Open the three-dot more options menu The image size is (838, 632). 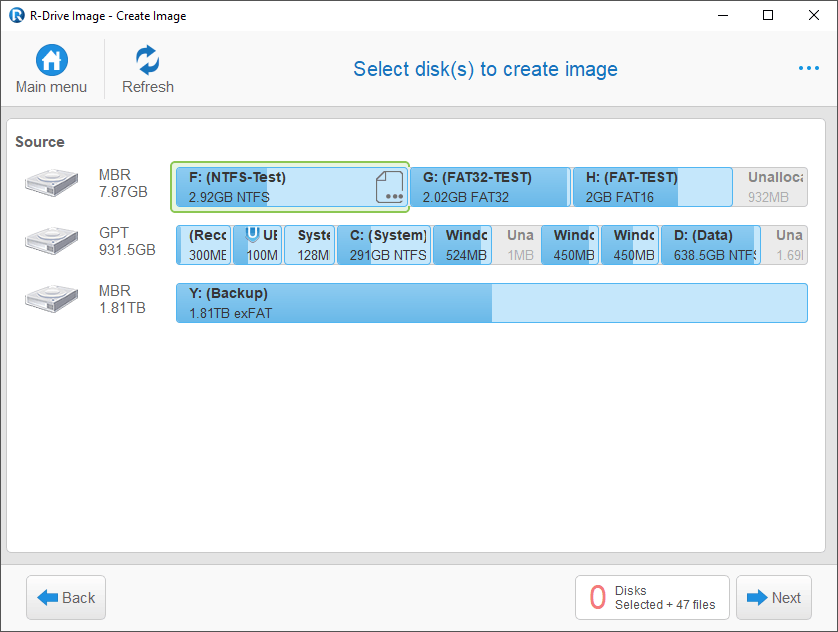(809, 68)
